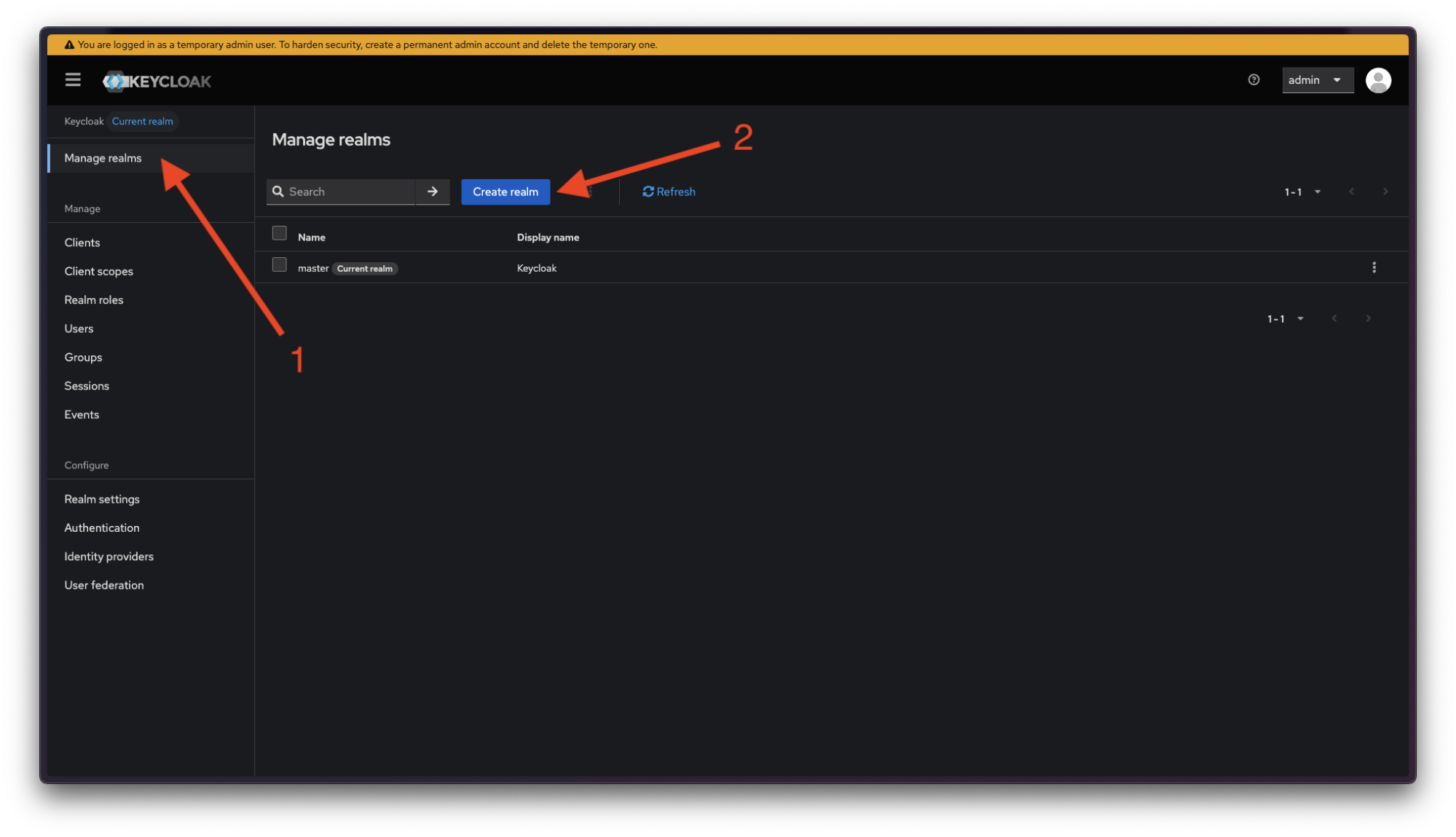This screenshot has height=837, width=1456.
Task: Open Manage realms in the sidebar
Action: coord(151,158)
